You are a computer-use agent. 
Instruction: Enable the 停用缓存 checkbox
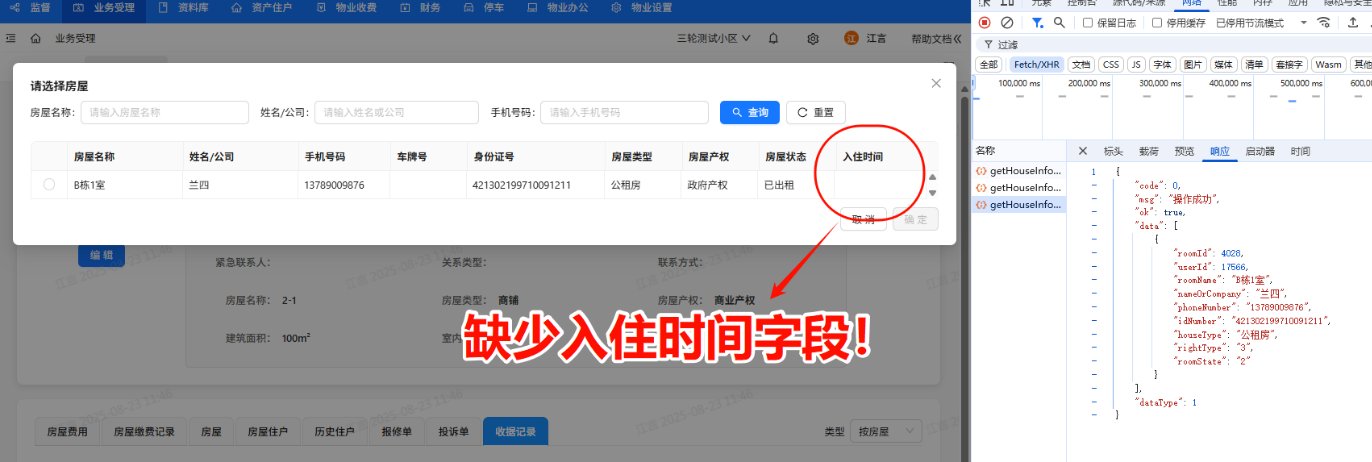point(1157,22)
